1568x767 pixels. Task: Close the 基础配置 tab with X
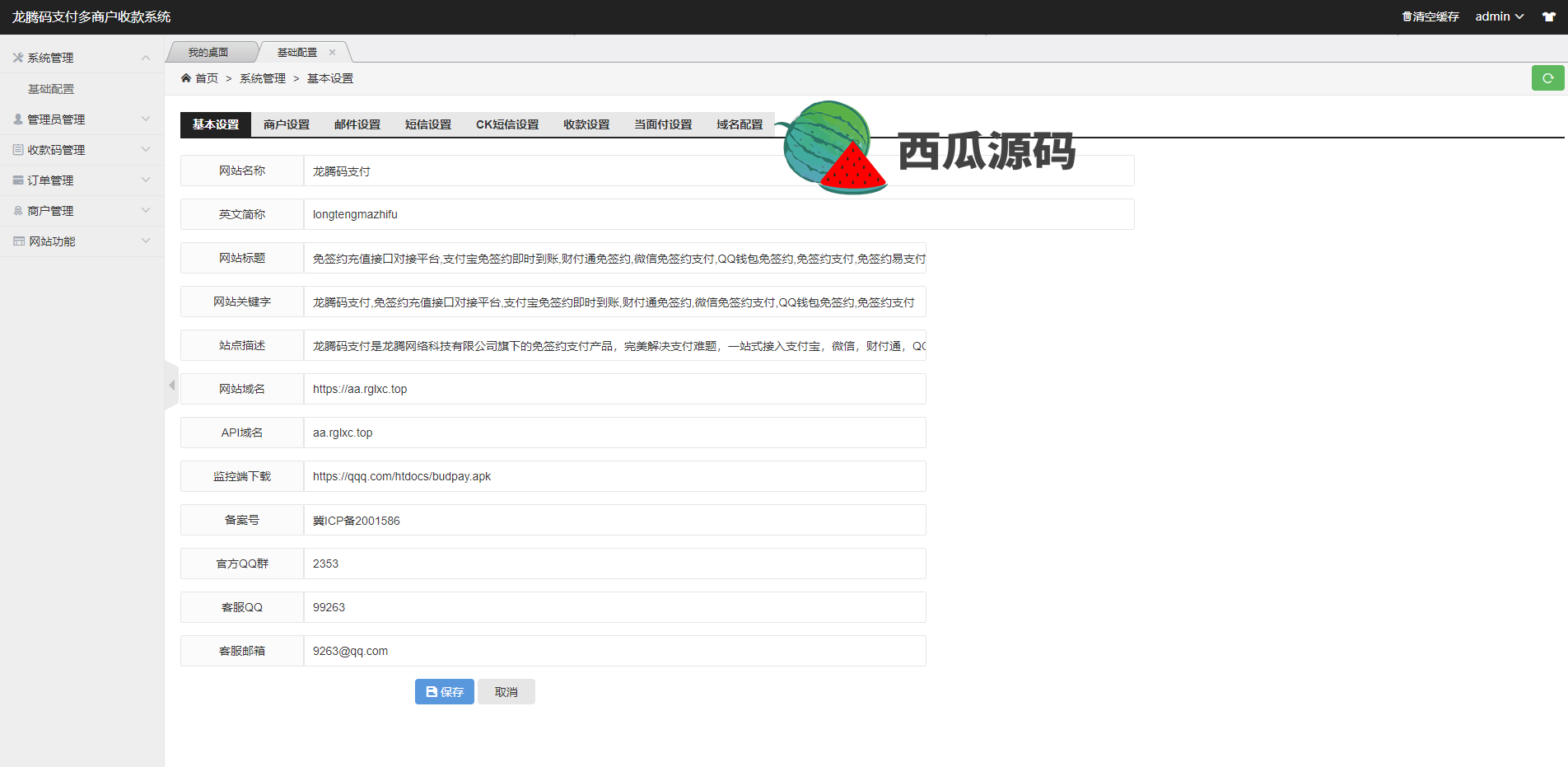tap(333, 52)
